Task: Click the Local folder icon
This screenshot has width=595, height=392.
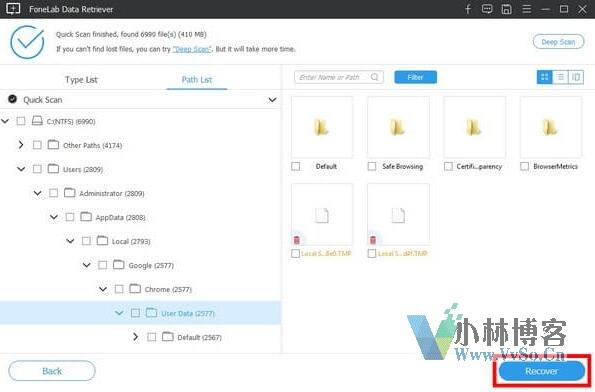Action: tap(102, 241)
